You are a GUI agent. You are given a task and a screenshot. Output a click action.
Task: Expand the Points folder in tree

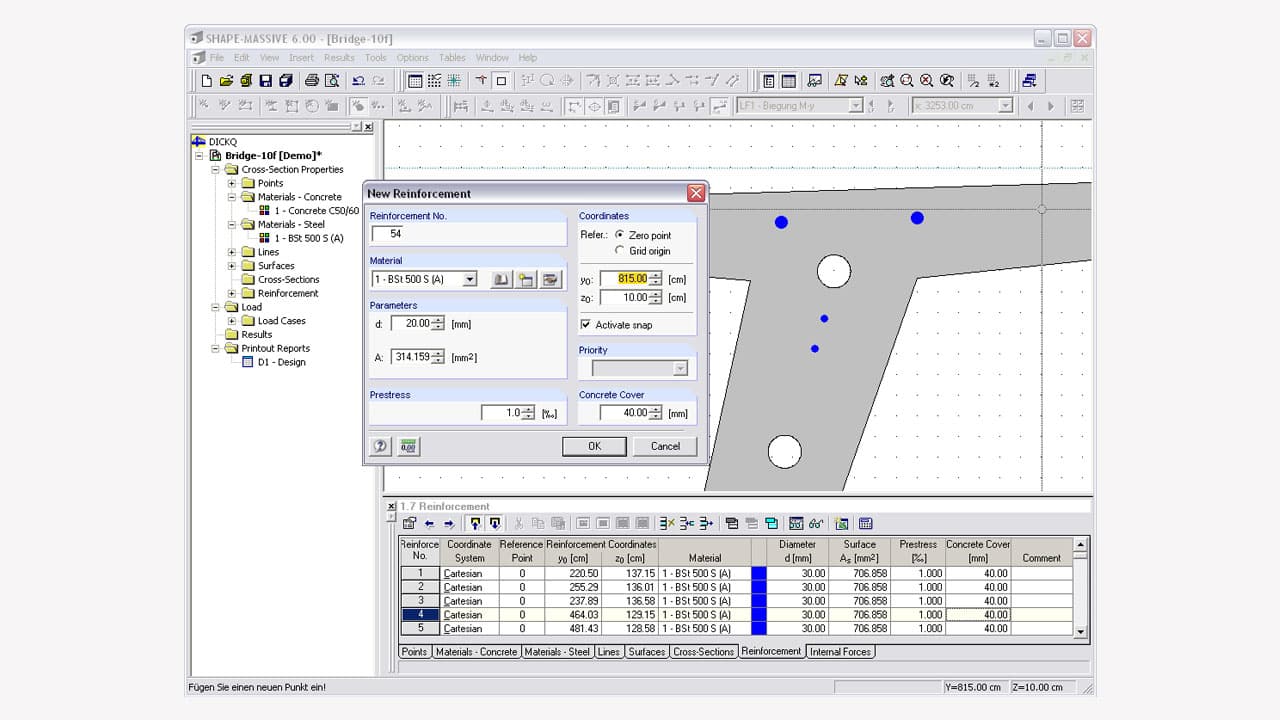232,183
